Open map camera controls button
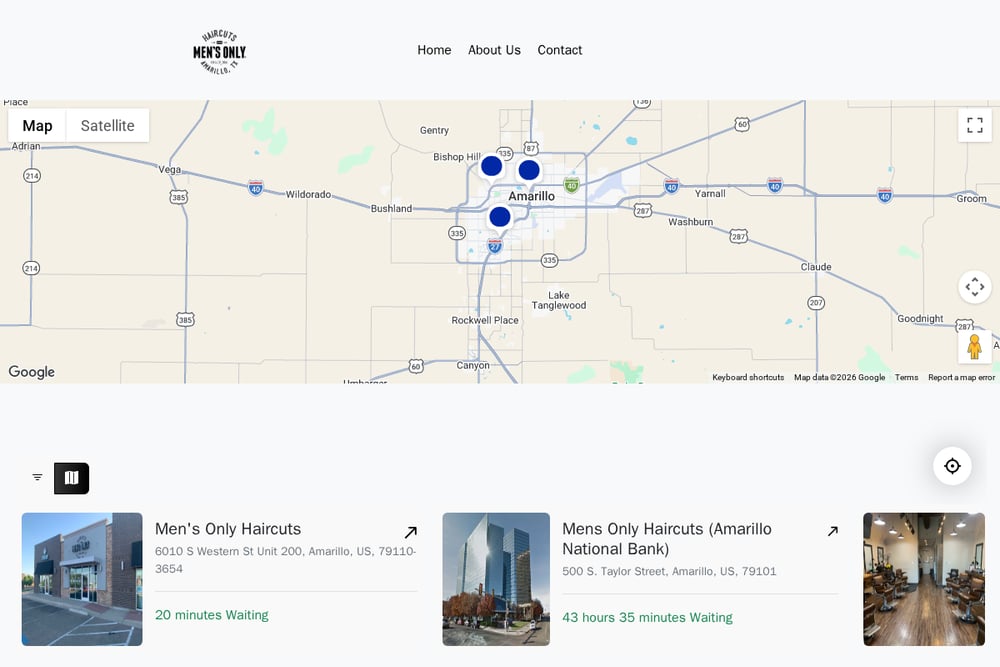The image size is (1000, 667). [974, 287]
